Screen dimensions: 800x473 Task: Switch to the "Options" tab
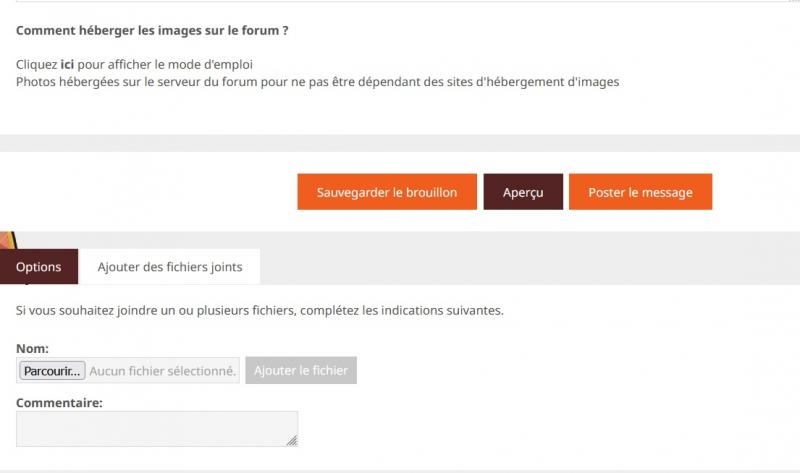[x=39, y=267]
